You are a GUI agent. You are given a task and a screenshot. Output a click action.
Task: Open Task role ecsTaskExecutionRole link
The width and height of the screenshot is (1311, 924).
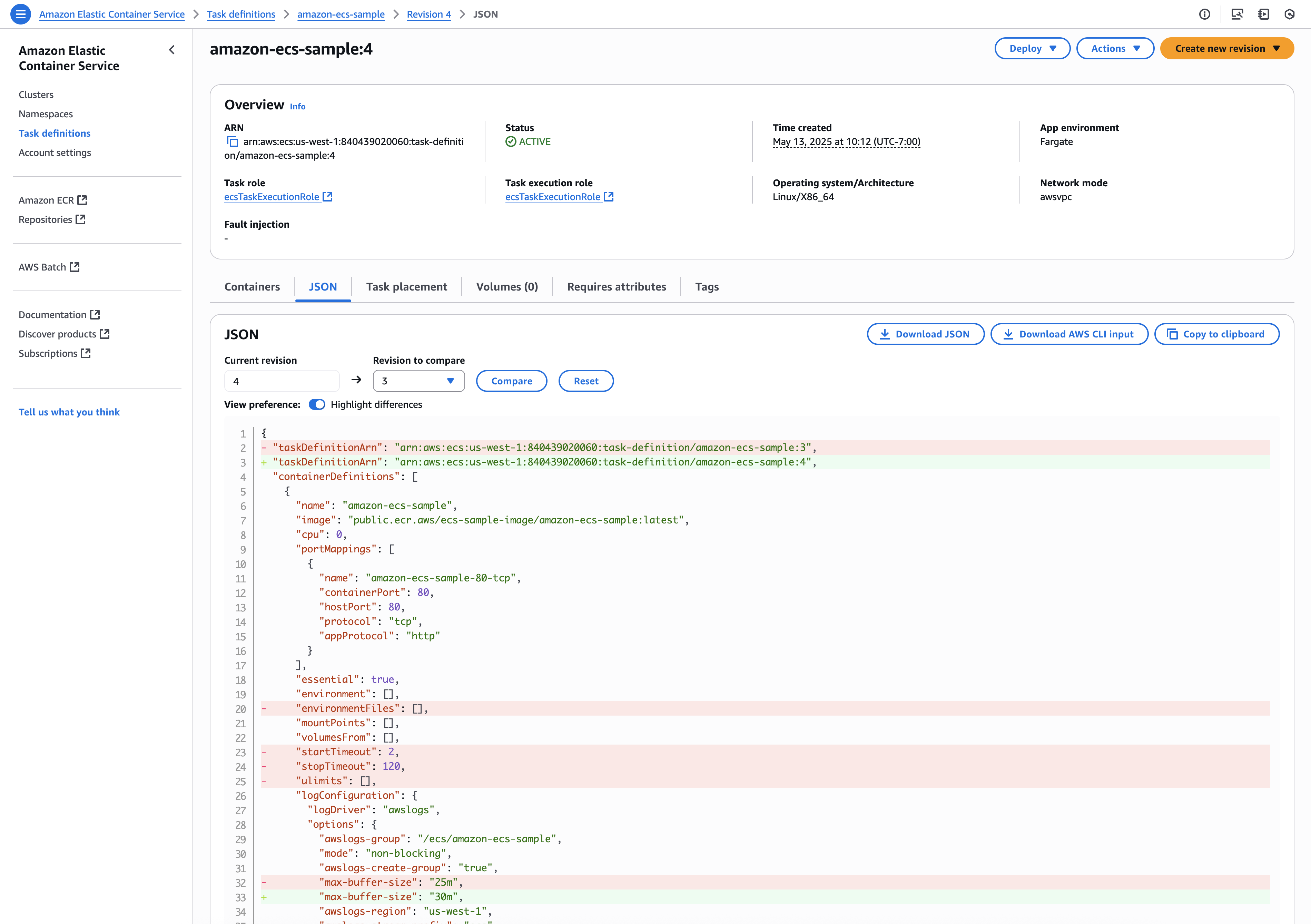coord(278,196)
